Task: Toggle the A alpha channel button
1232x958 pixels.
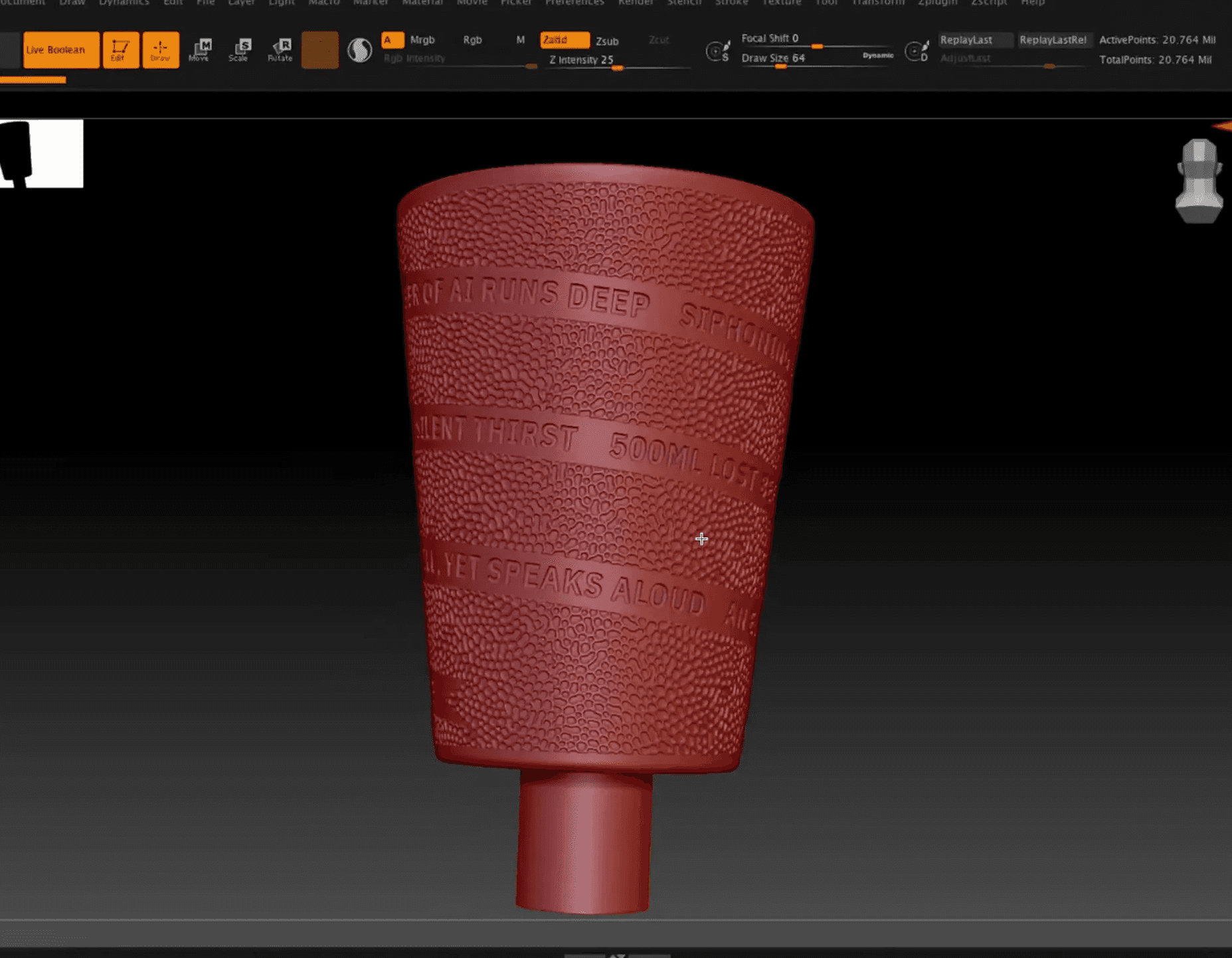Action: 393,40
